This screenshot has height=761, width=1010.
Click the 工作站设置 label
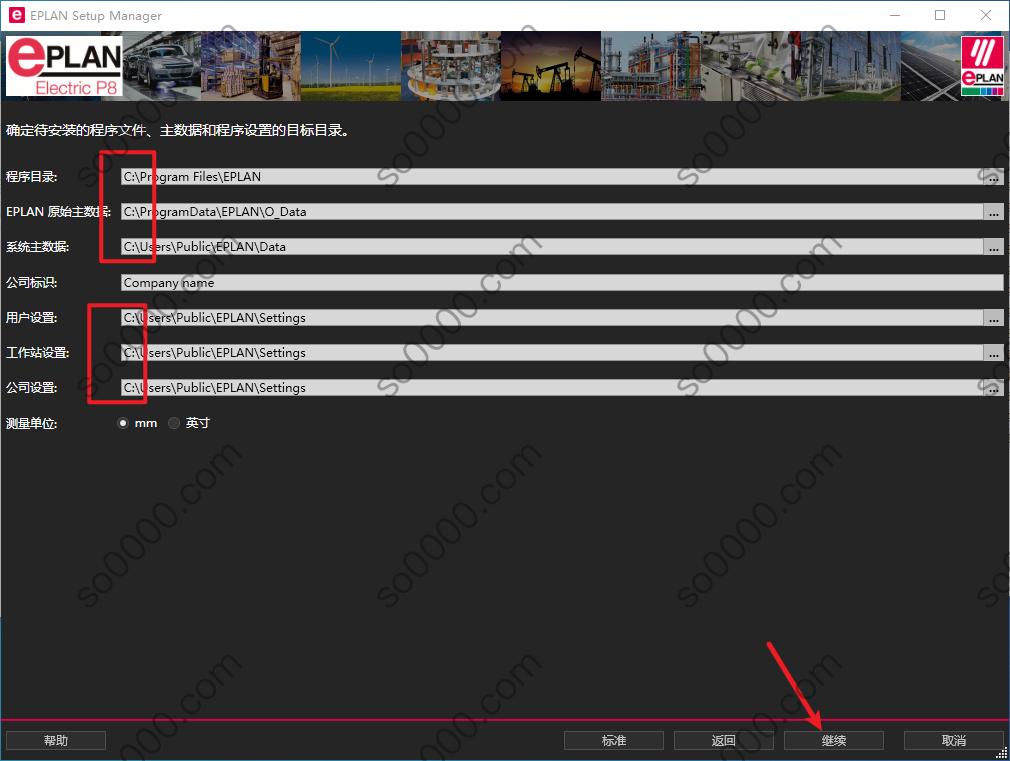tap(37, 352)
